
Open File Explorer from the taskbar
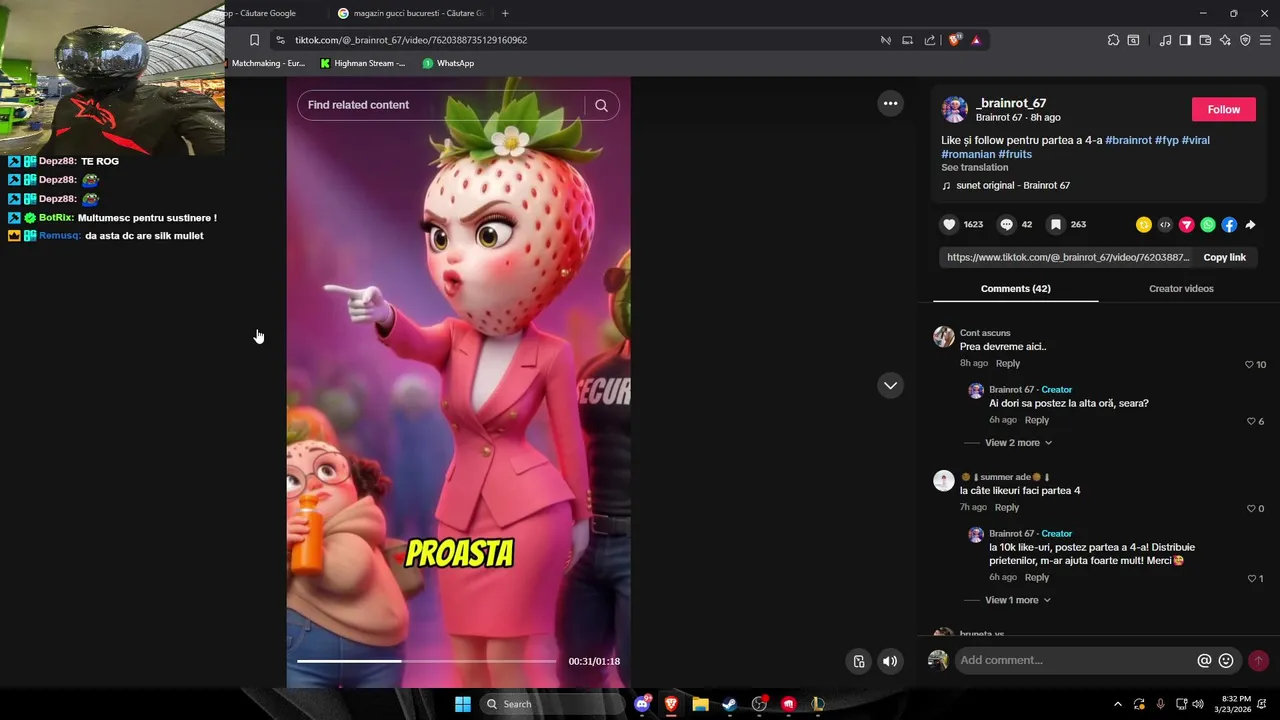click(x=701, y=704)
